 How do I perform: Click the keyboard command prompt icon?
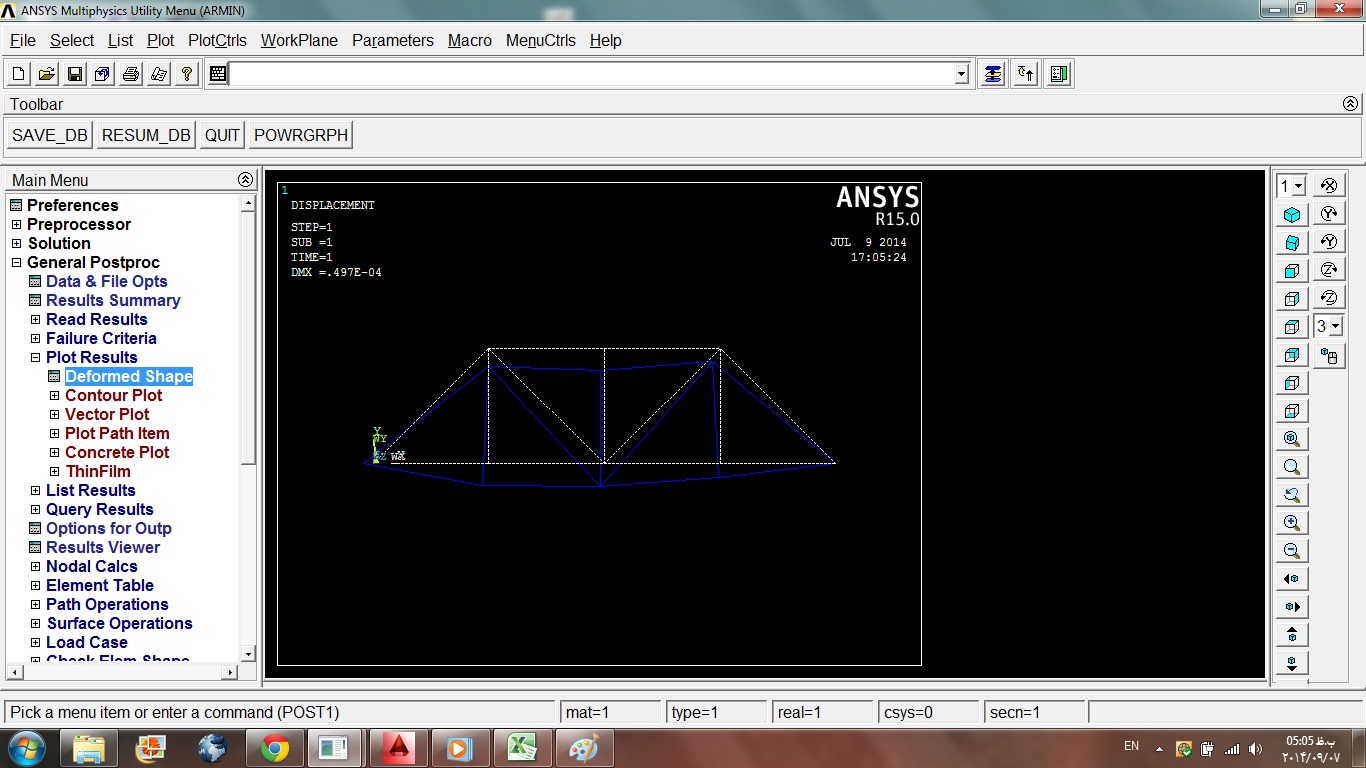click(x=218, y=74)
